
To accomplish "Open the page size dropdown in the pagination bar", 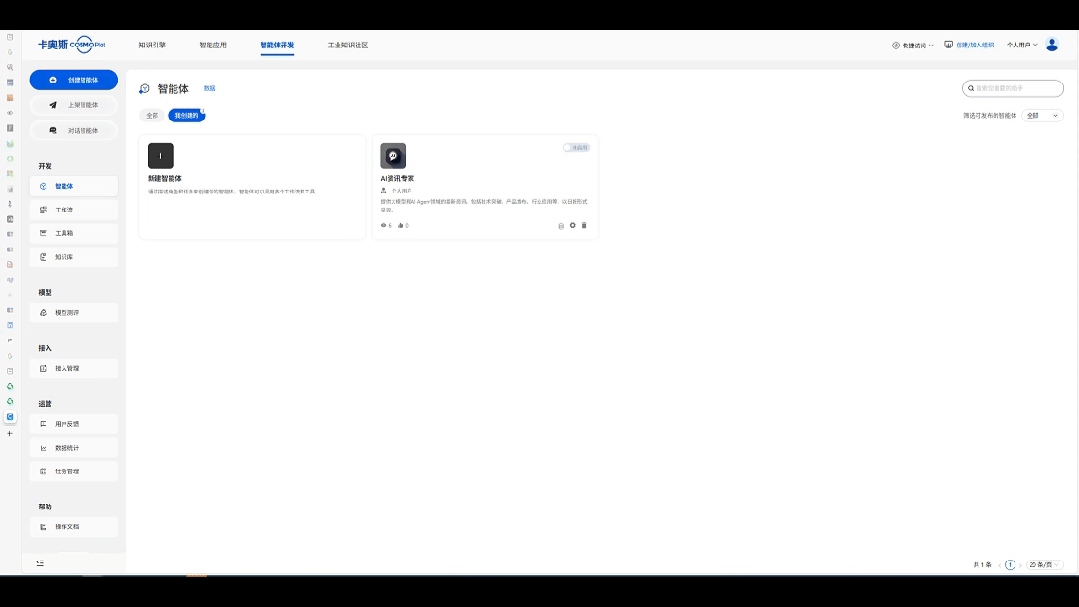I will coord(1044,564).
